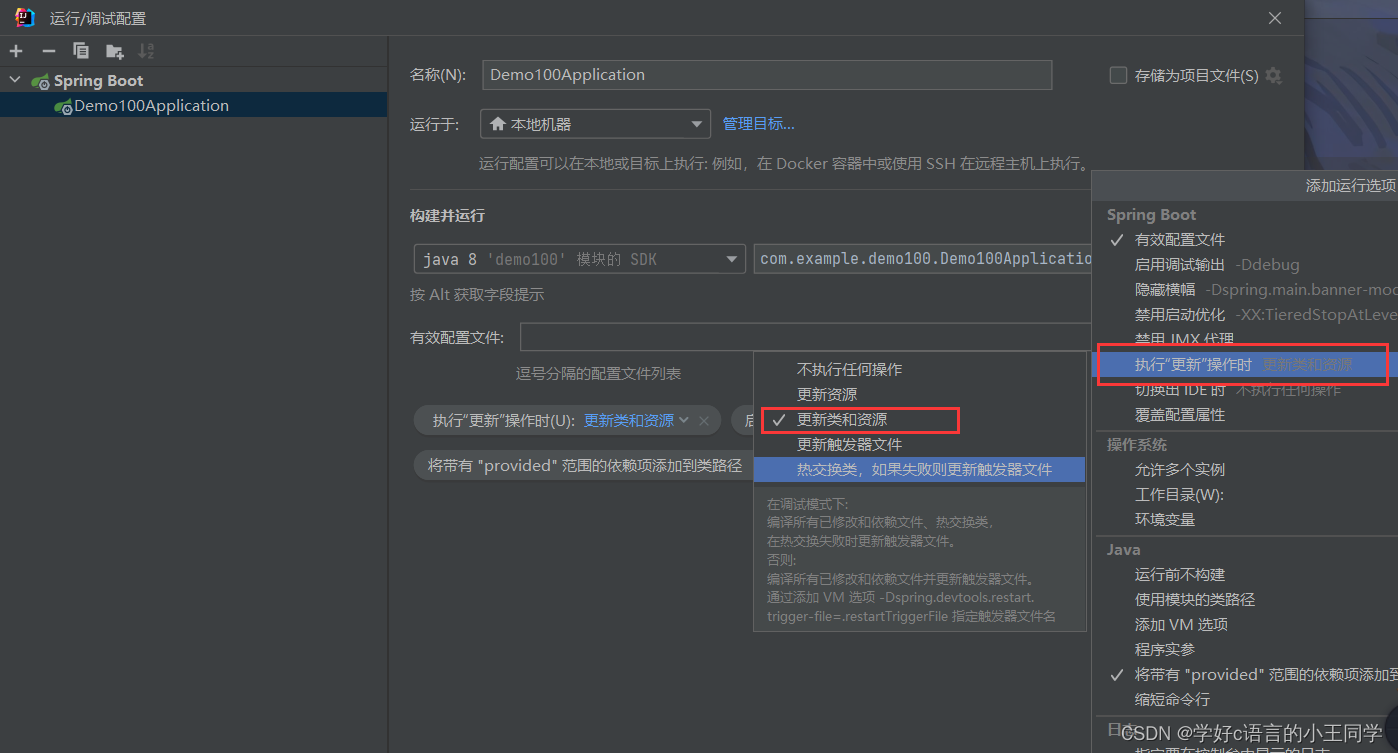
Task: Open the java 8 'demo100' SDK dropdown
Action: coord(579,259)
